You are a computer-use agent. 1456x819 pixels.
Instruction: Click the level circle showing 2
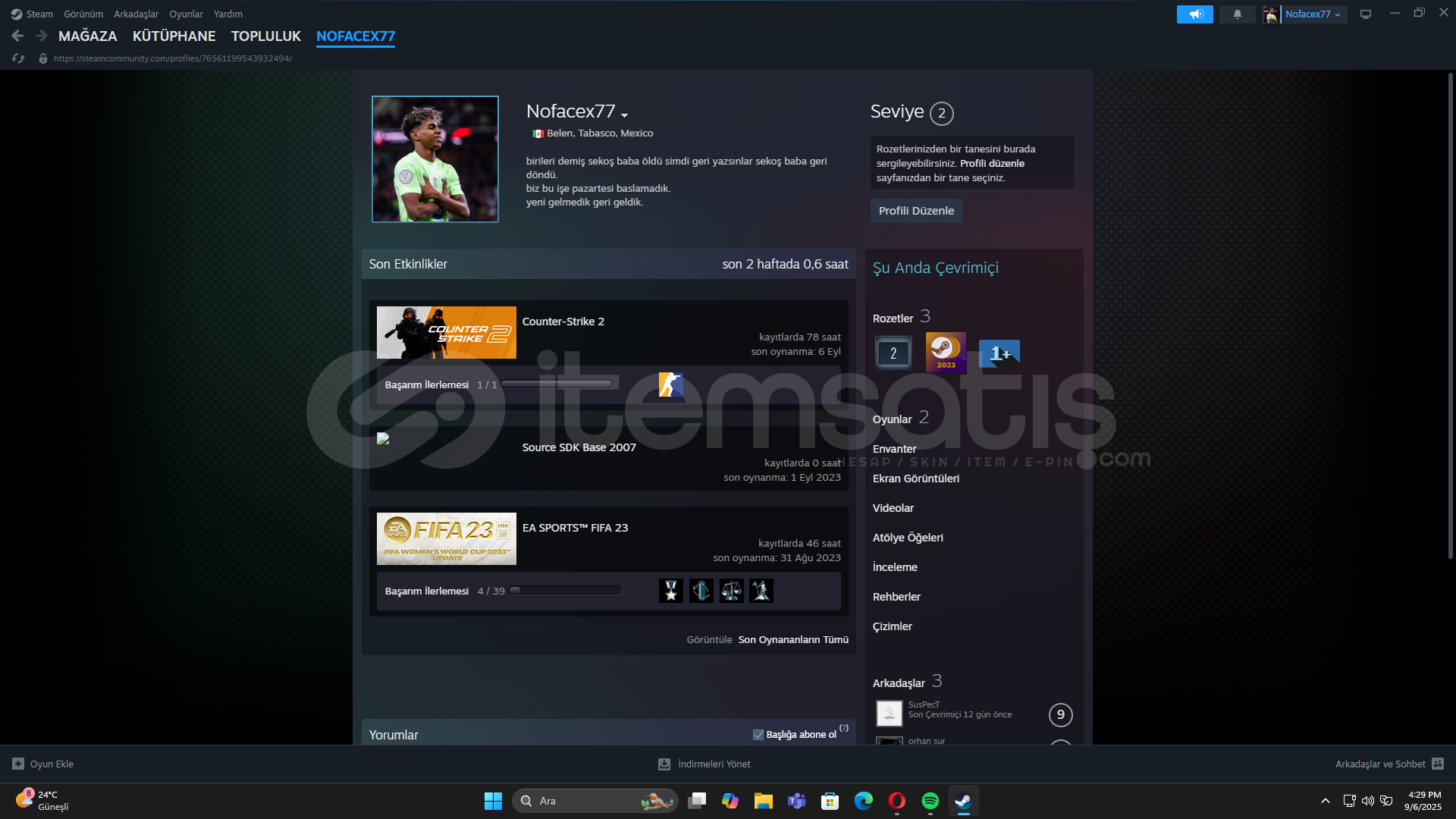941,113
